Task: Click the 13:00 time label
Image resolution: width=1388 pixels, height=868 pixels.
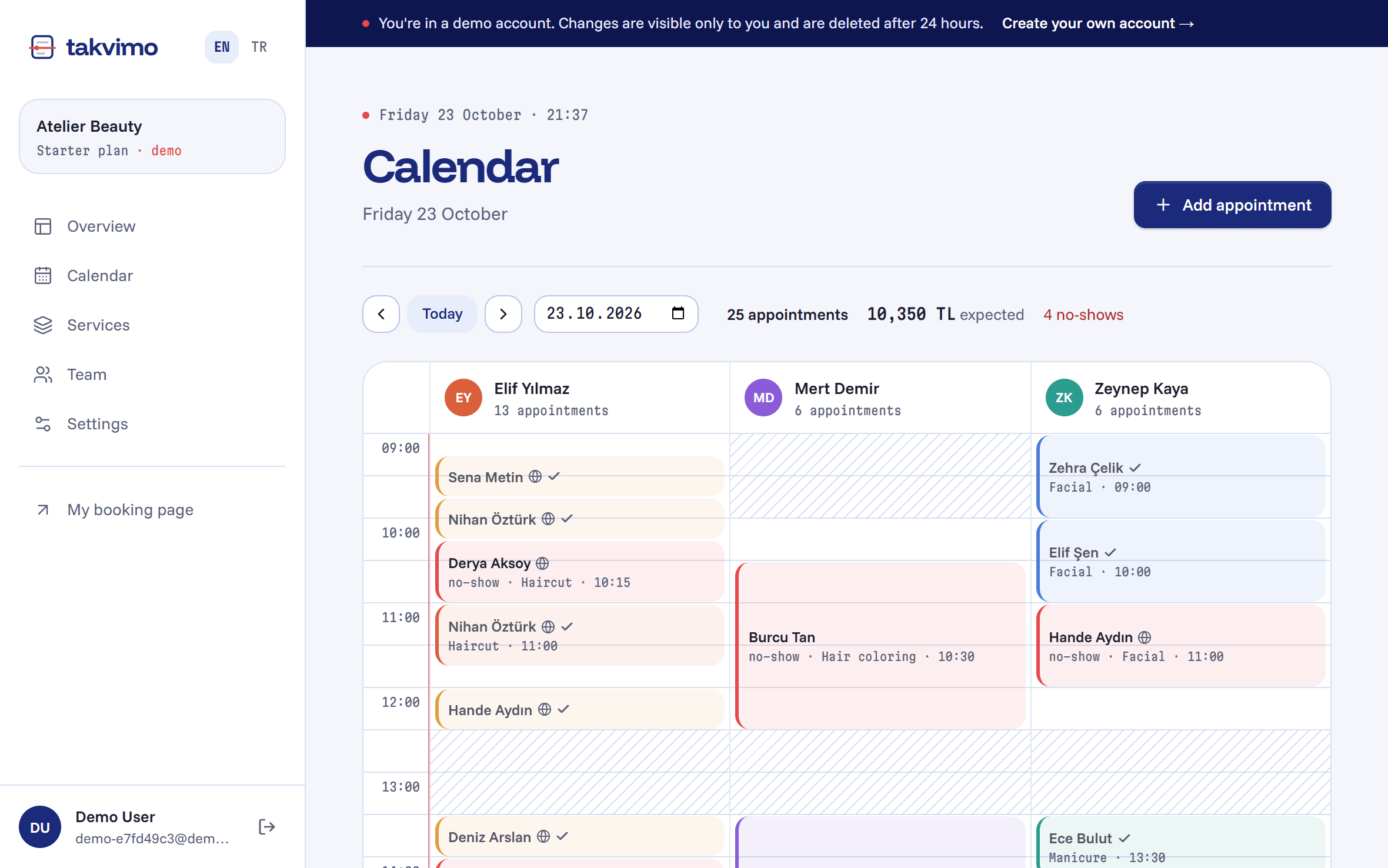Action: [401, 787]
